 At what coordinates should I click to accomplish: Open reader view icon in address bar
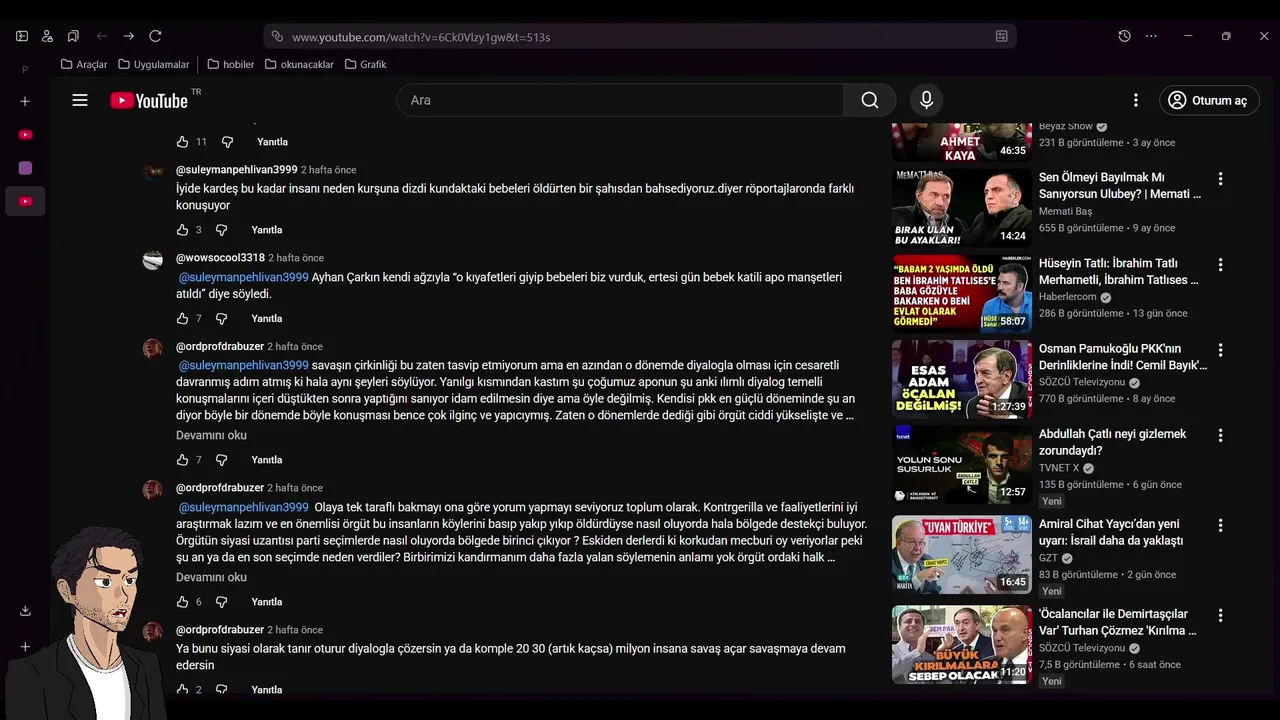click(1001, 36)
